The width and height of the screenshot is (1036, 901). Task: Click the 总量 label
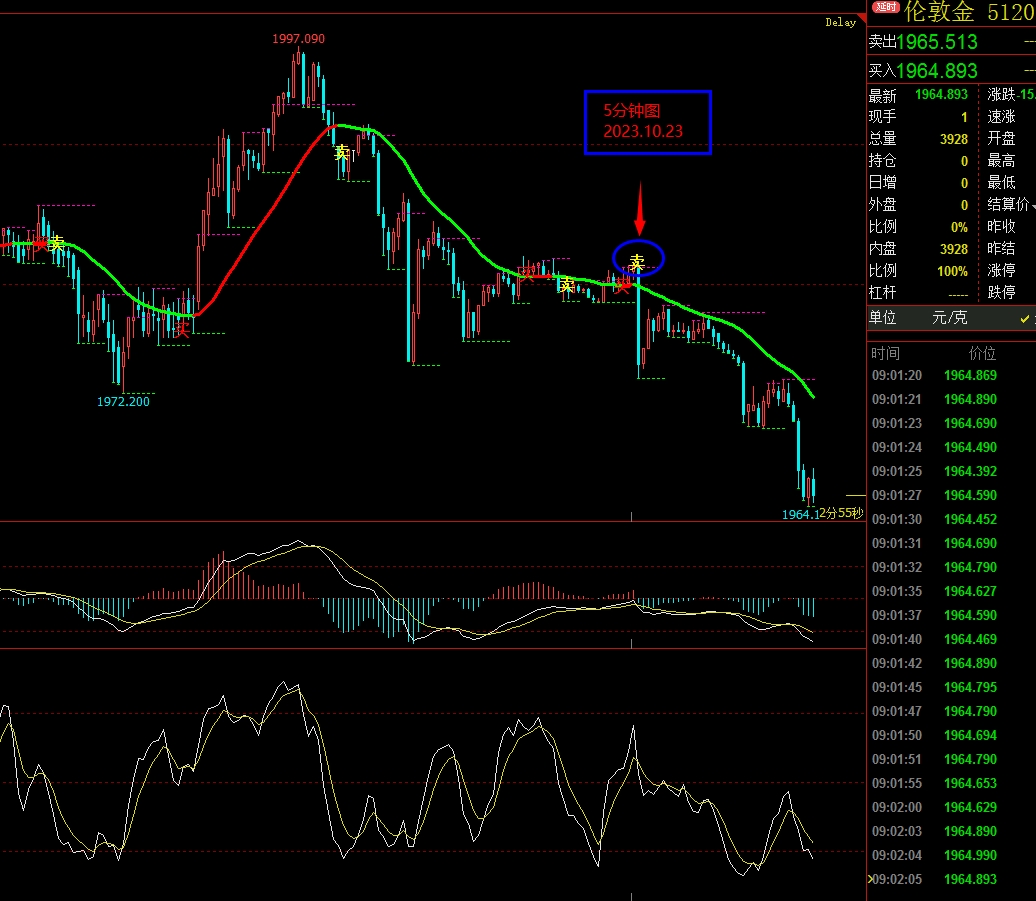tap(883, 139)
